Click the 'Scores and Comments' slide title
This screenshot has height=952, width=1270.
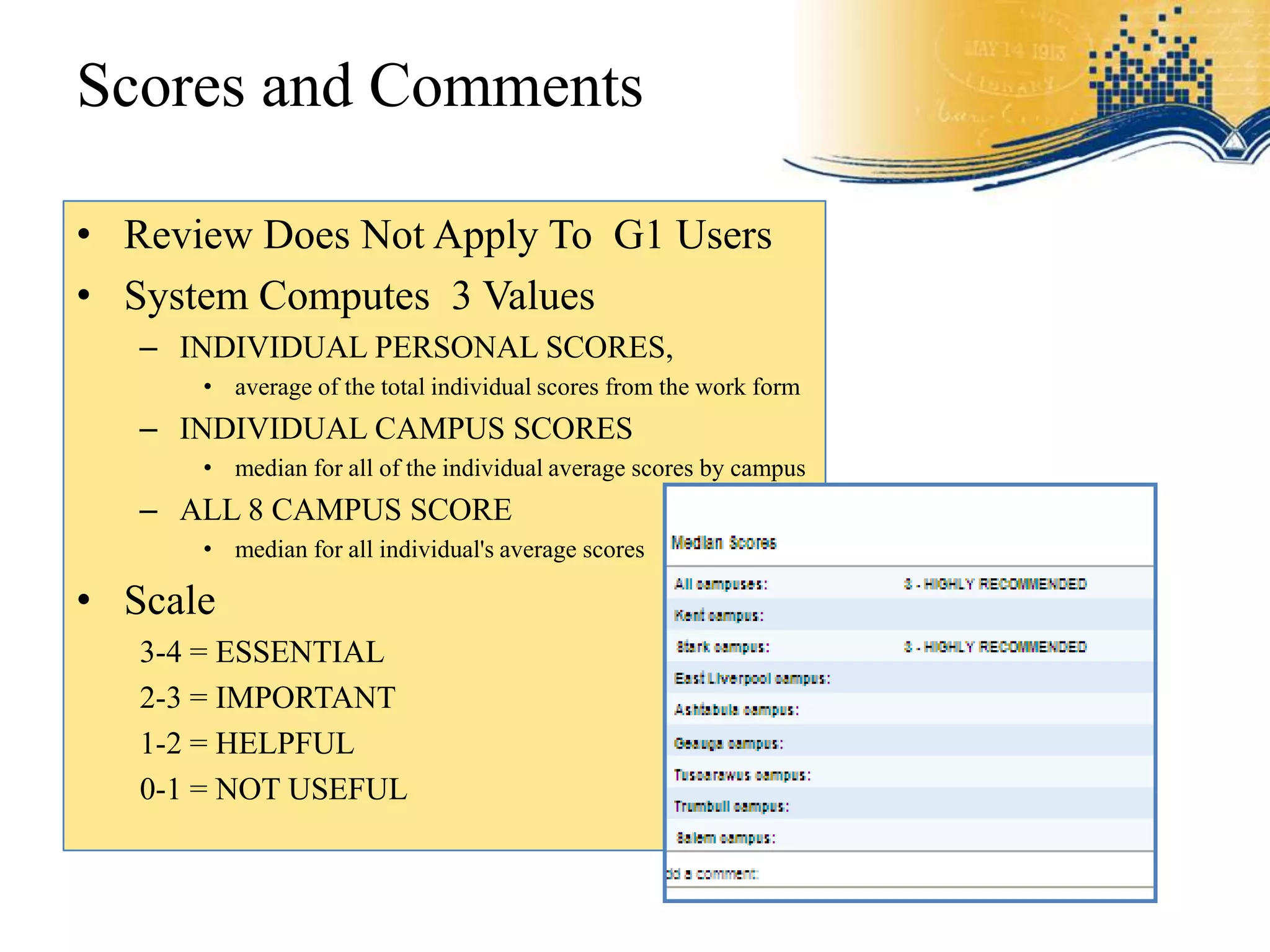point(360,87)
